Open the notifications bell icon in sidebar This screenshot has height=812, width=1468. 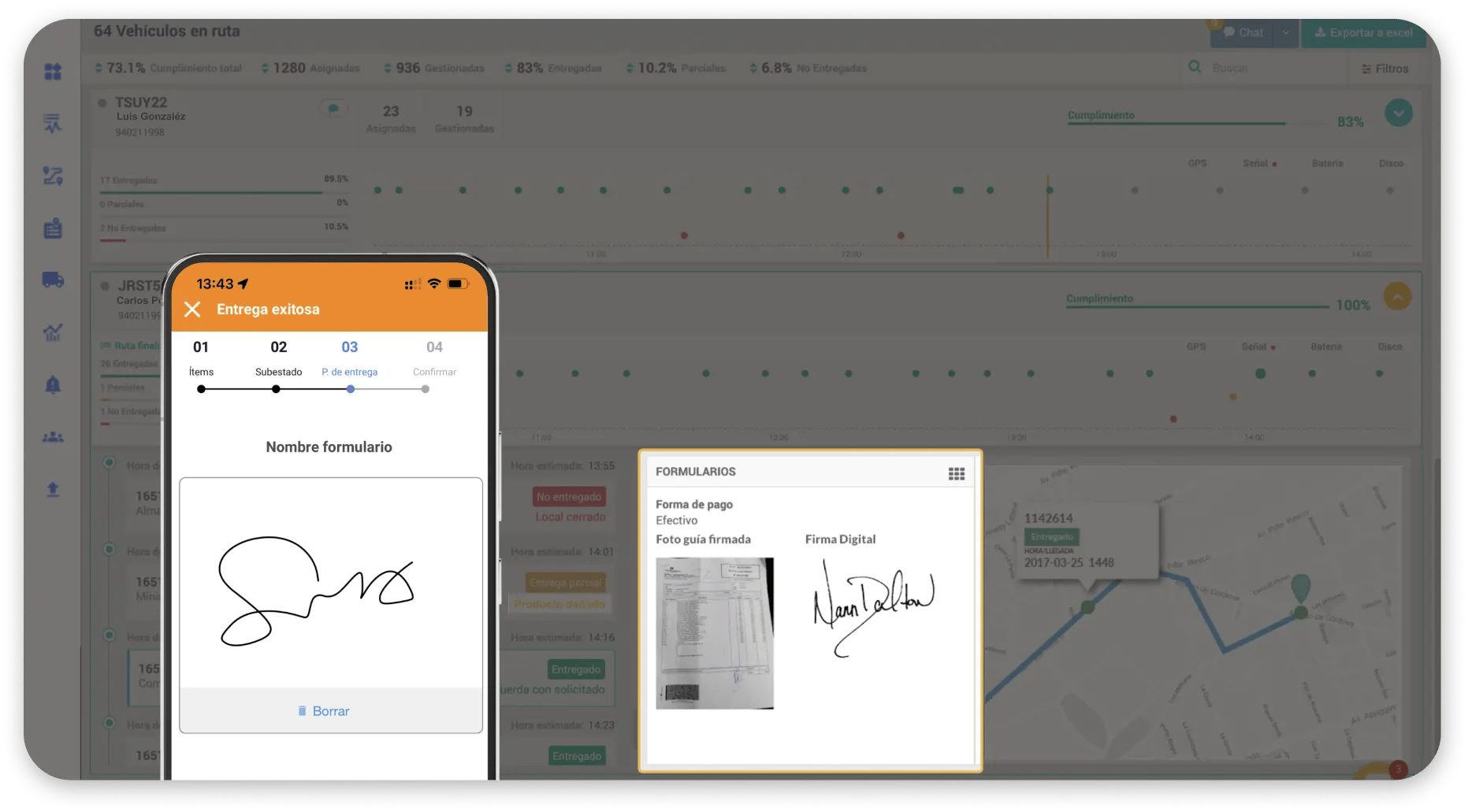pyautogui.click(x=53, y=384)
